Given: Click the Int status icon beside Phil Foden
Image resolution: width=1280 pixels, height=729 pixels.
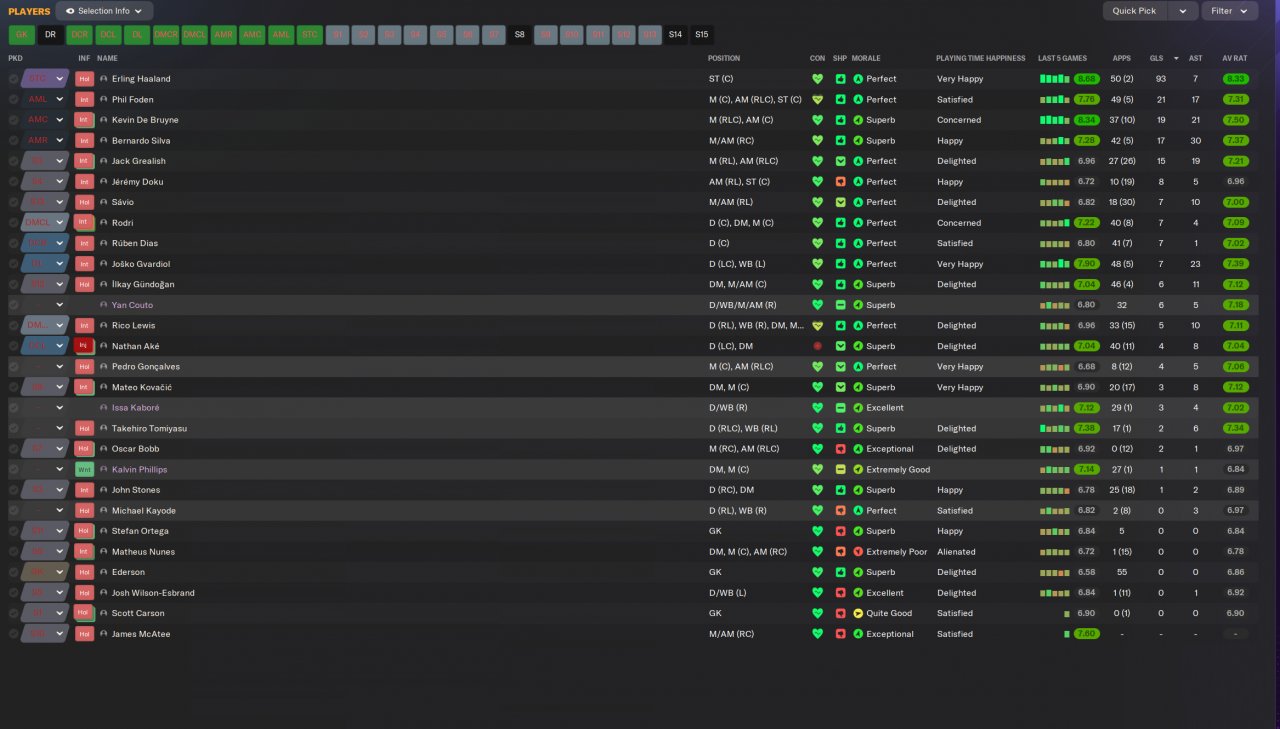Looking at the screenshot, I should (x=84, y=99).
